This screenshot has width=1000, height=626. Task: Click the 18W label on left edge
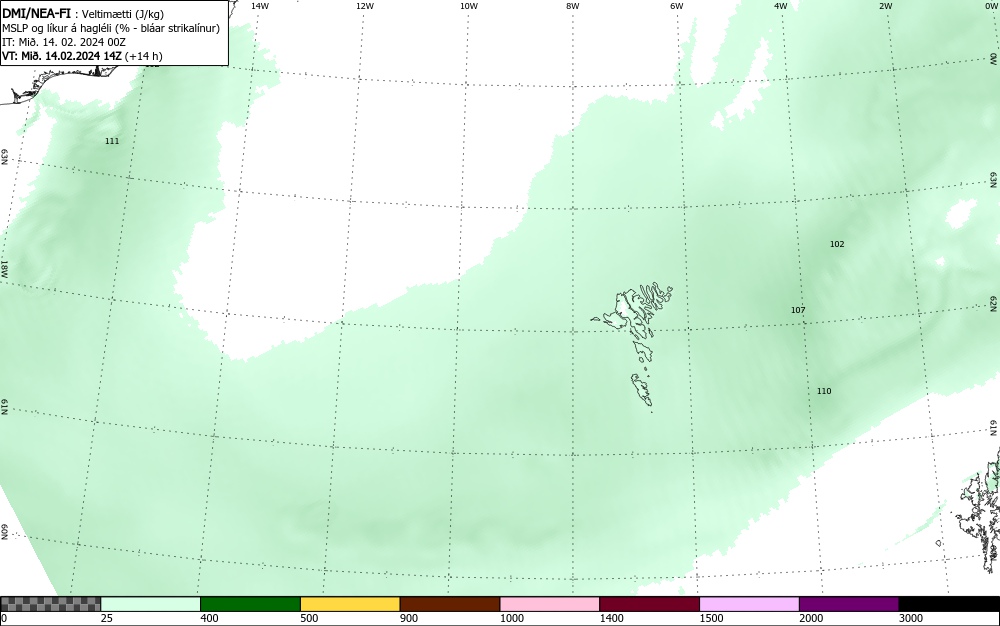click(x=4, y=268)
